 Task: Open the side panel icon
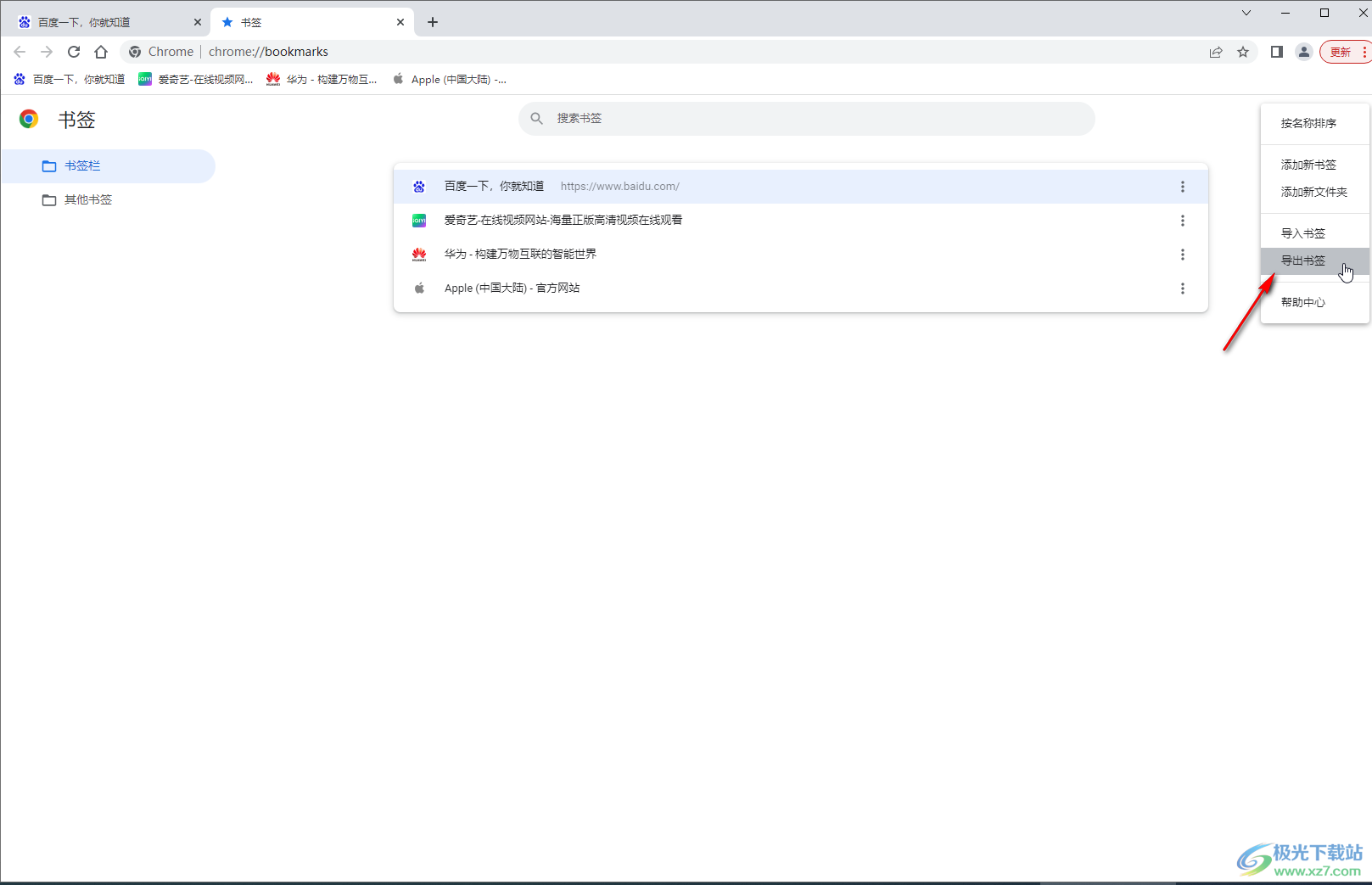(x=1276, y=52)
